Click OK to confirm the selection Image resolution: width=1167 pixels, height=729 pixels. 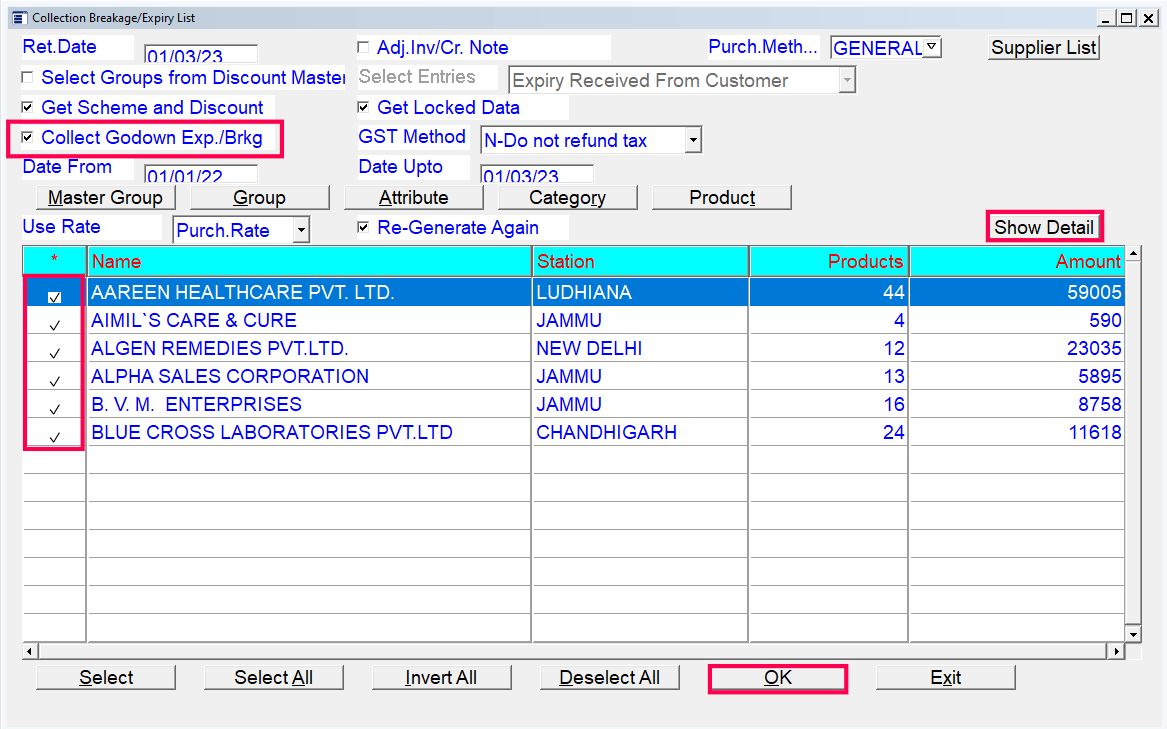coord(777,678)
